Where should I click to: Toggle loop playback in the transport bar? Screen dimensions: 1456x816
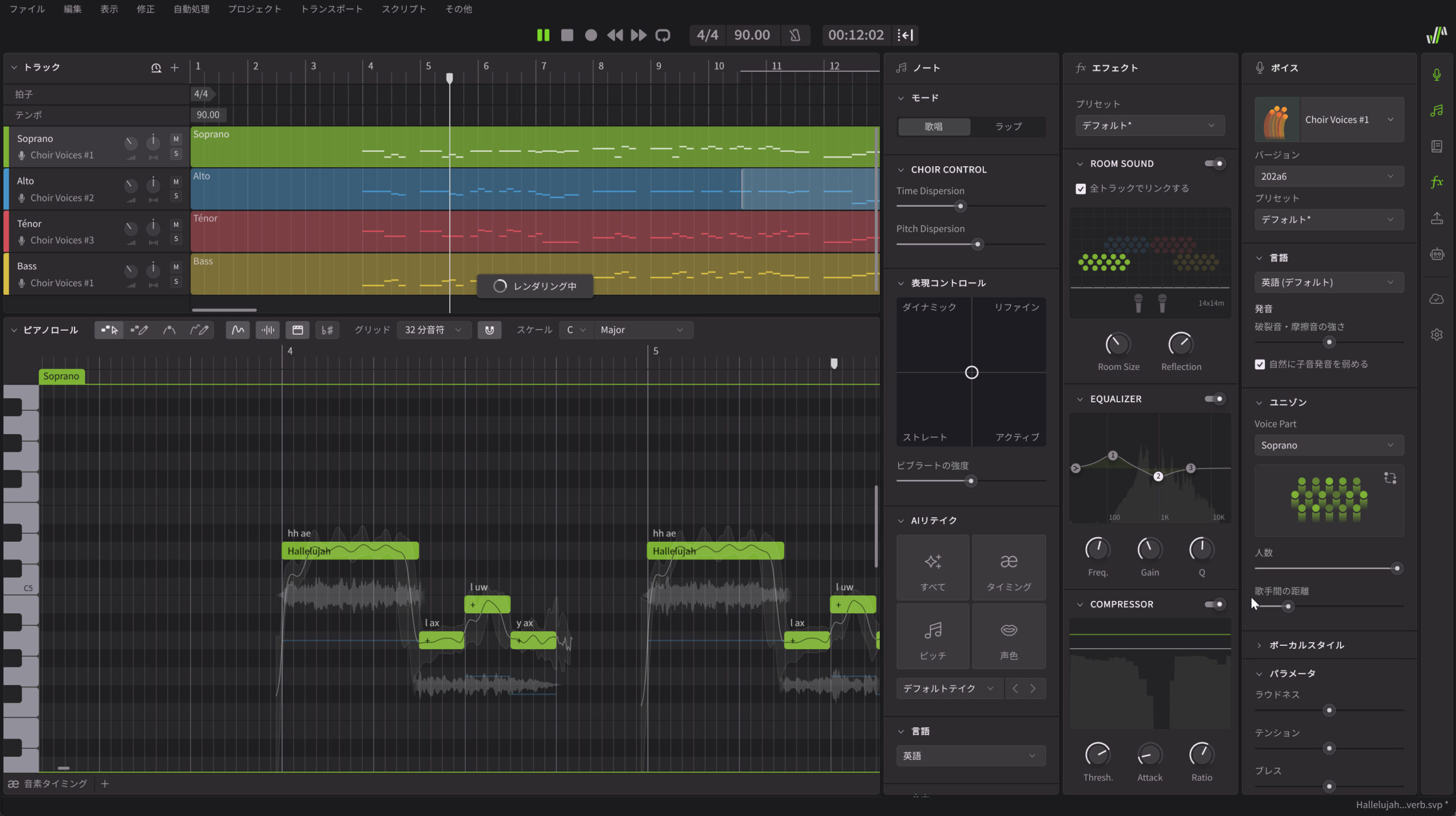point(663,35)
